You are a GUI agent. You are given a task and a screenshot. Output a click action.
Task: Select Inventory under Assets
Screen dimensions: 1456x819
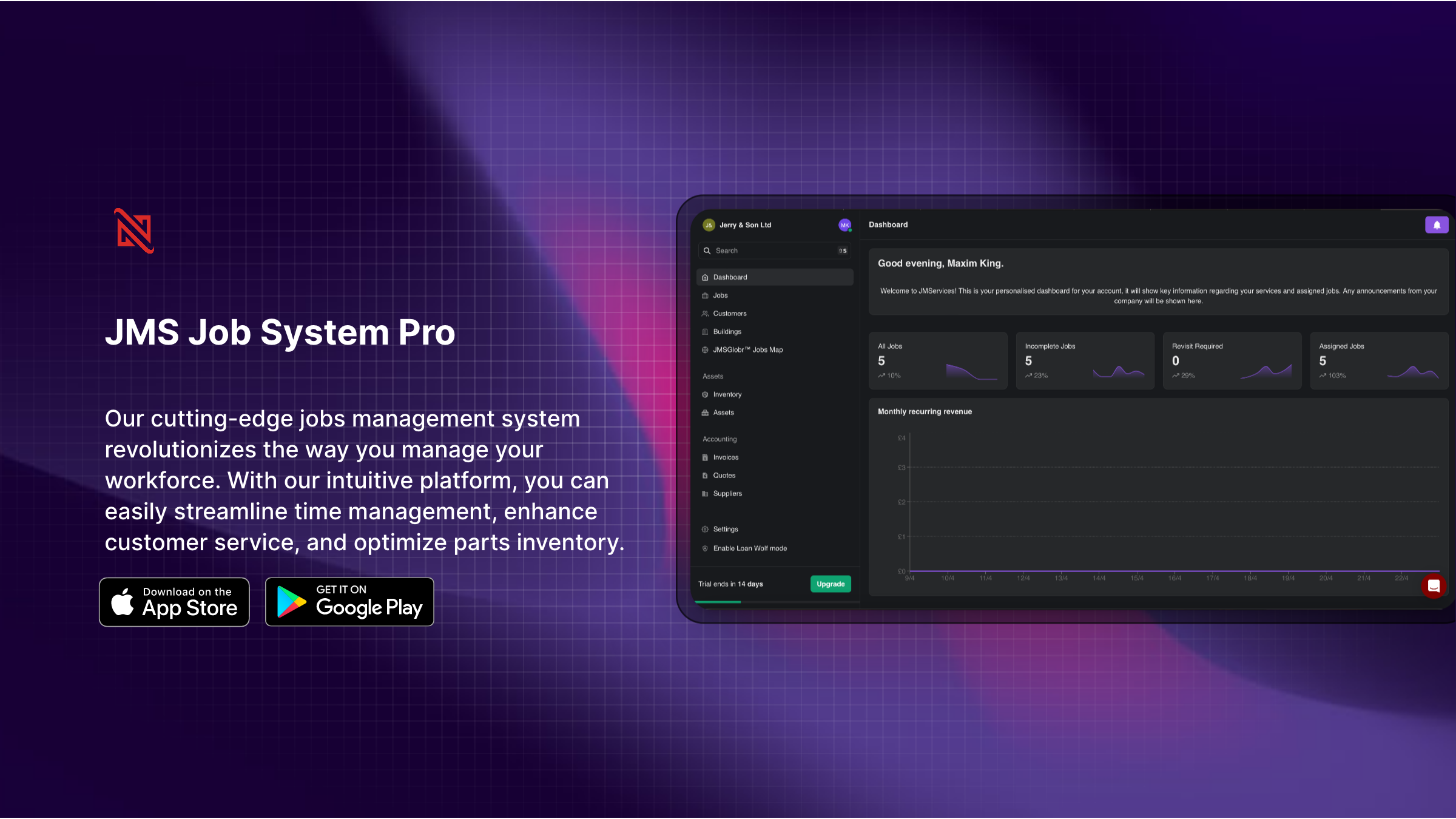pos(726,394)
